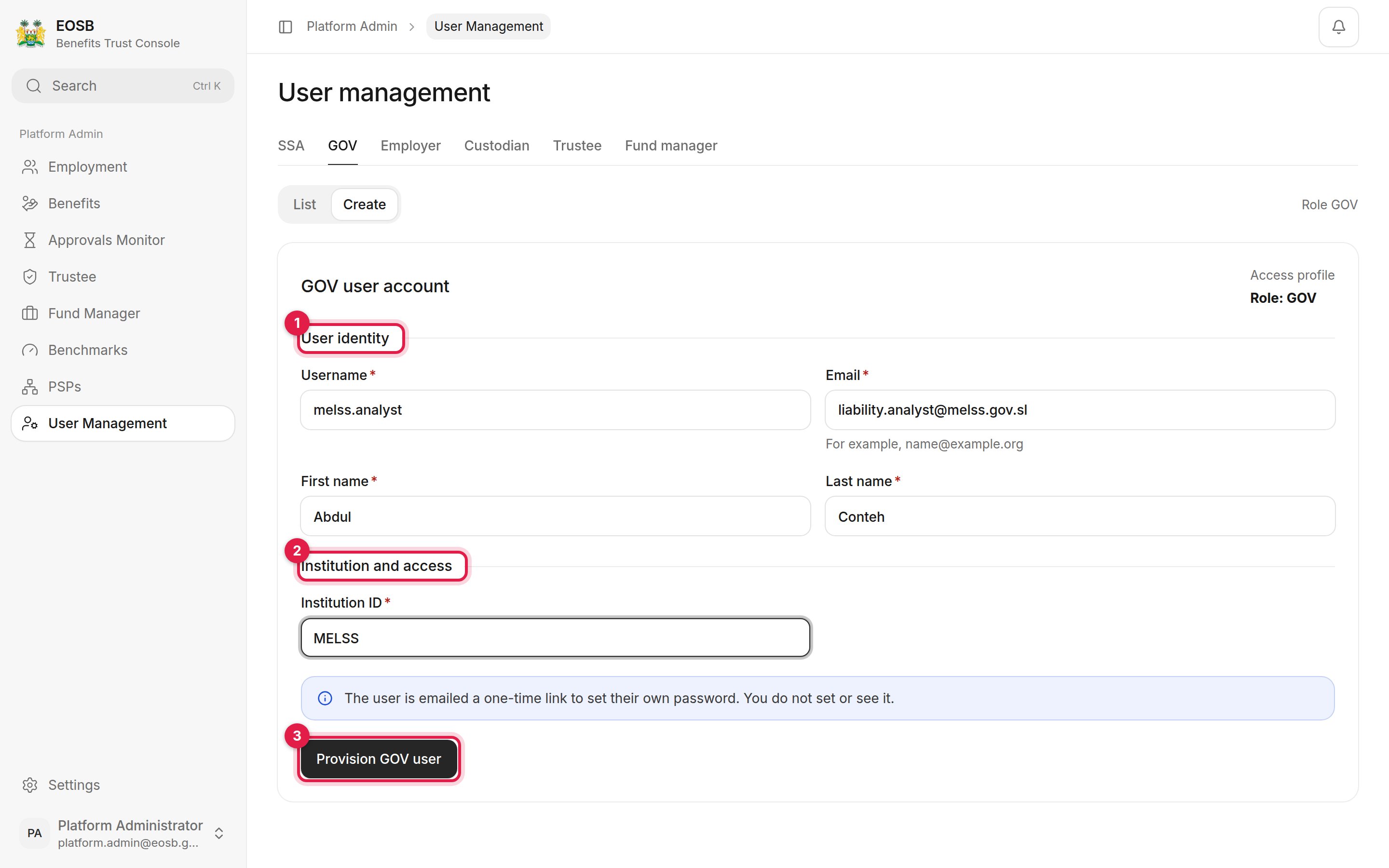This screenshot has height=868, width=1389.
Task: Click the 'Ctrl K' shortcut hint
Action: pyautogui.click(x=206, y=86)
